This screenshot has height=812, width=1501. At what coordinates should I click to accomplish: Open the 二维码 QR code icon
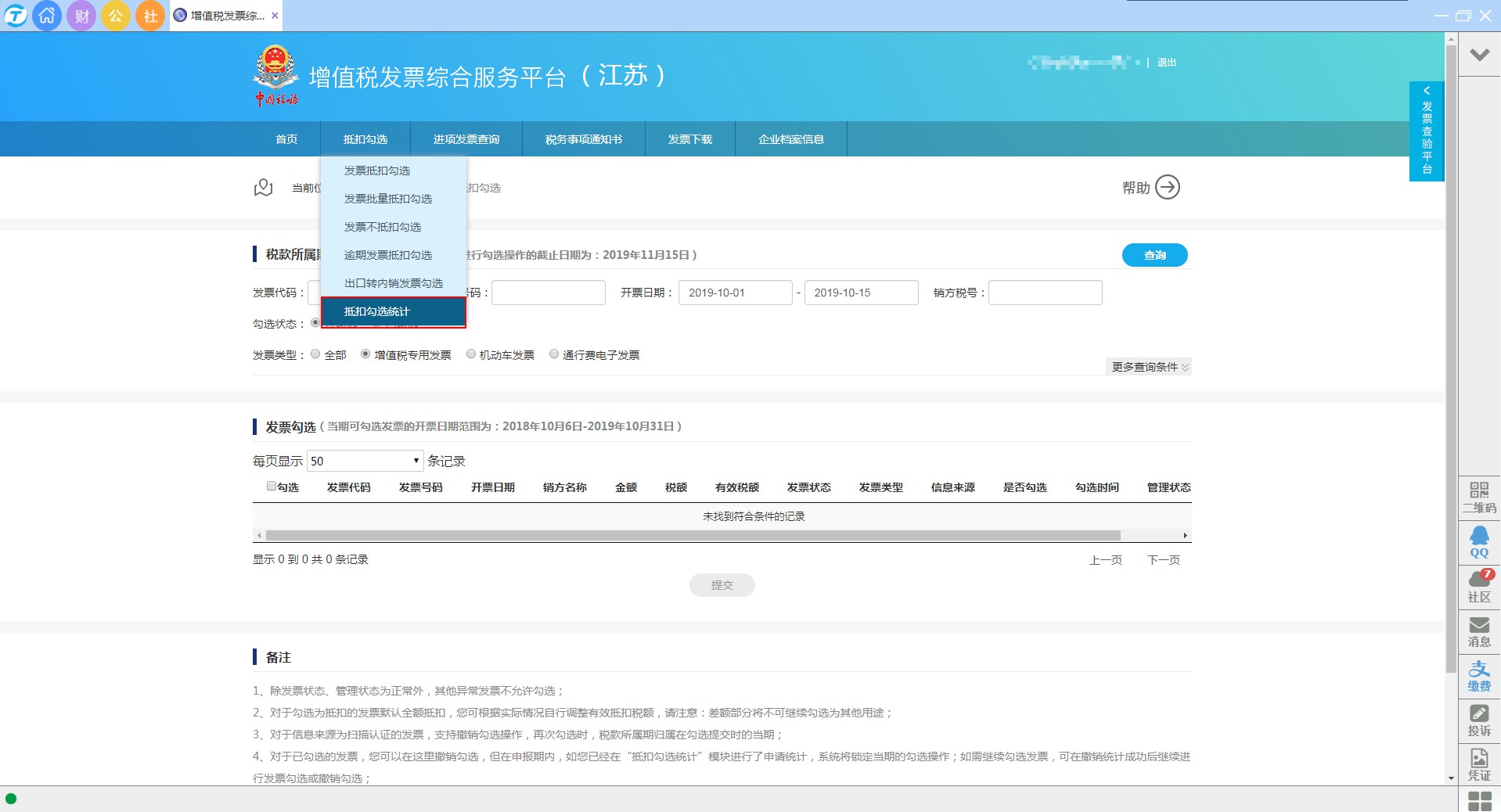(1478, 497)
